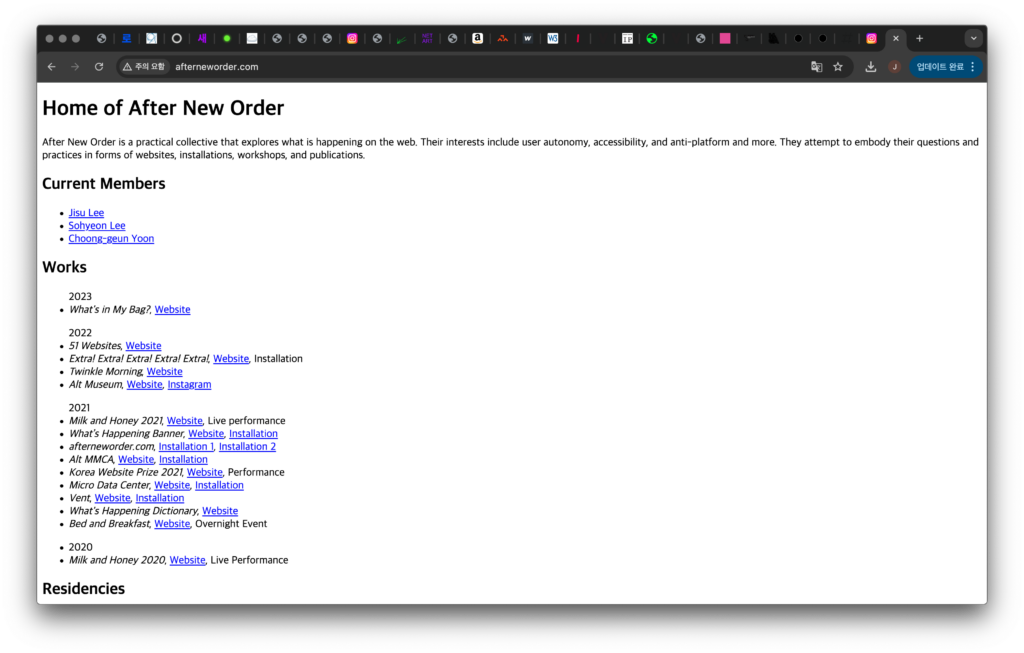
Task: Expand the tab search dropdown chevron
Action: click(973, 39)
